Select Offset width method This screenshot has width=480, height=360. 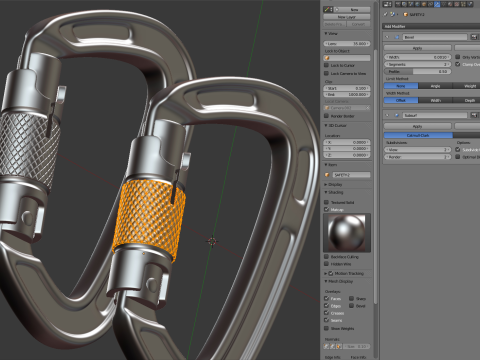pos(401,100)
